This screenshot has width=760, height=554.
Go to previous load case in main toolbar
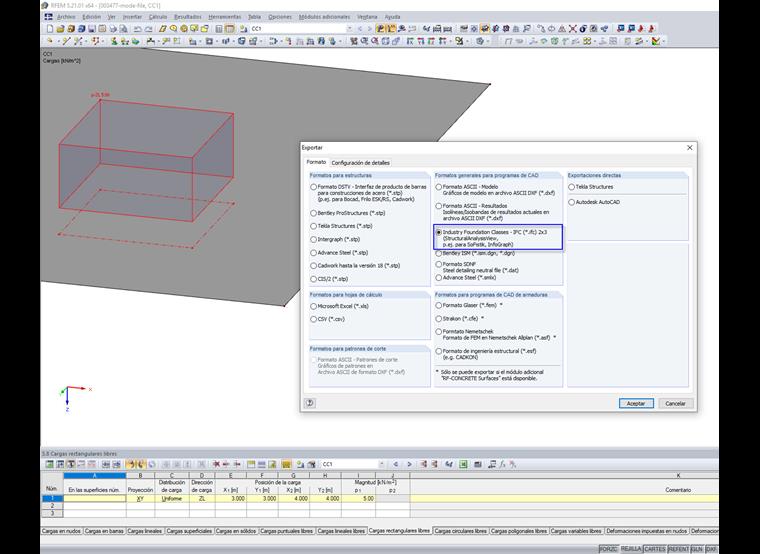360,29
